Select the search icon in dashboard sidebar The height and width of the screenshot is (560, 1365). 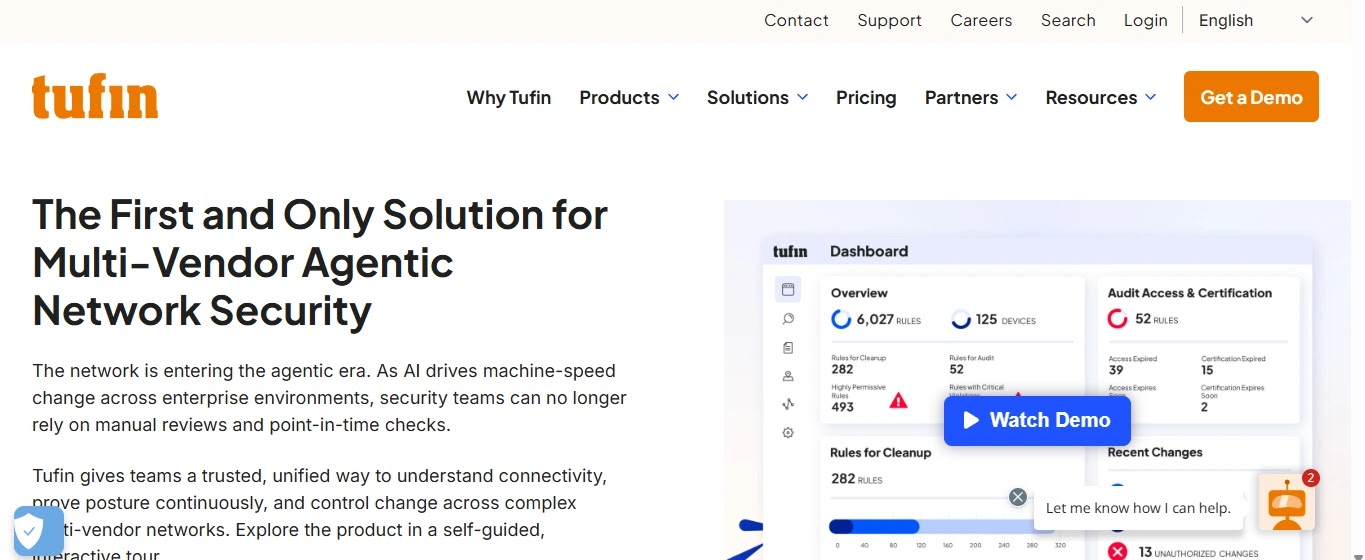coord(788,319)
